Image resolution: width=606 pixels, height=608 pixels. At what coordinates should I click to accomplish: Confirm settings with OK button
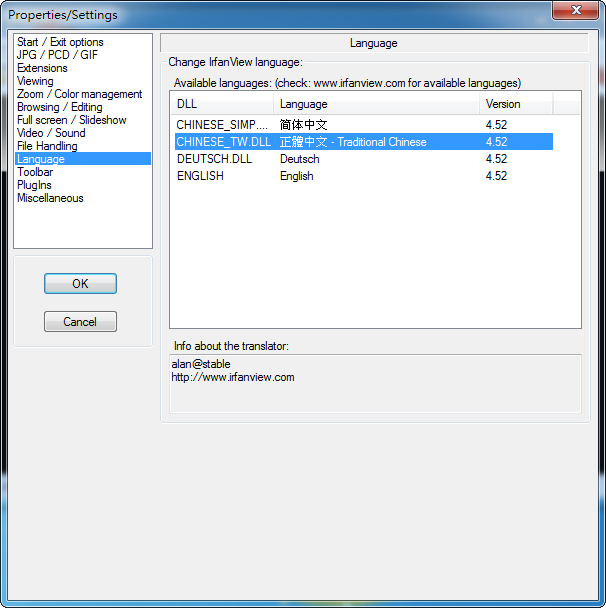point(80,283)
